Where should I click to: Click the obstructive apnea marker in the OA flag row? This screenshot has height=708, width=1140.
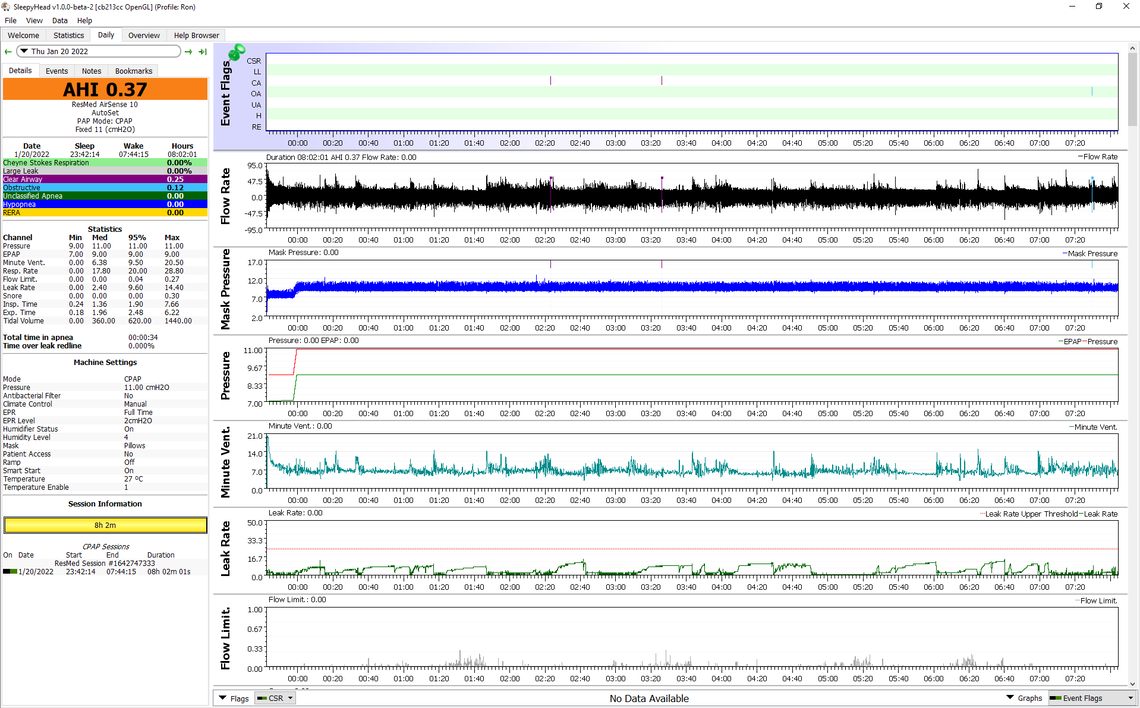click(1092, 92)
